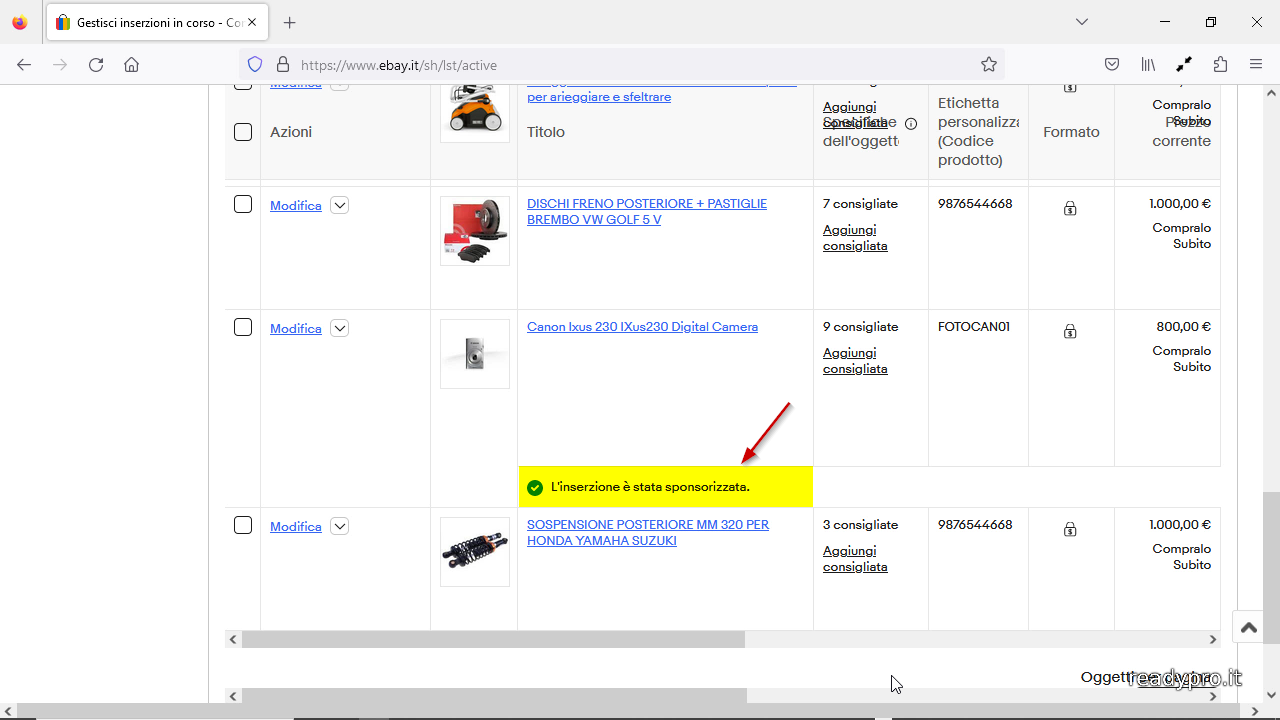This screenshot has height=720, width=1280.
Task: Click the 800,00 € price cell
Action: (x=1184, y=327)
